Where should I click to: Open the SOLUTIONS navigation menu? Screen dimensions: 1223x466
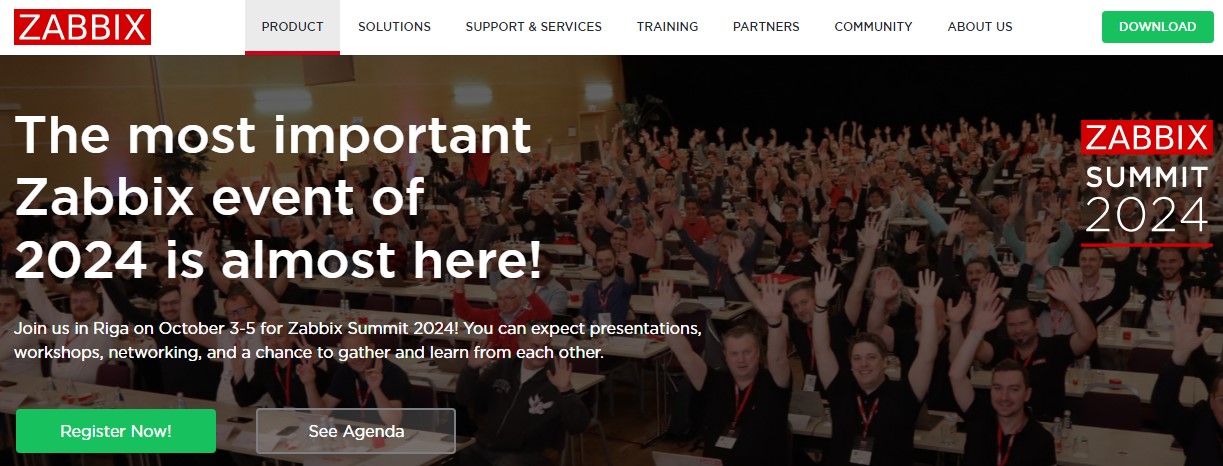point(394,27)
